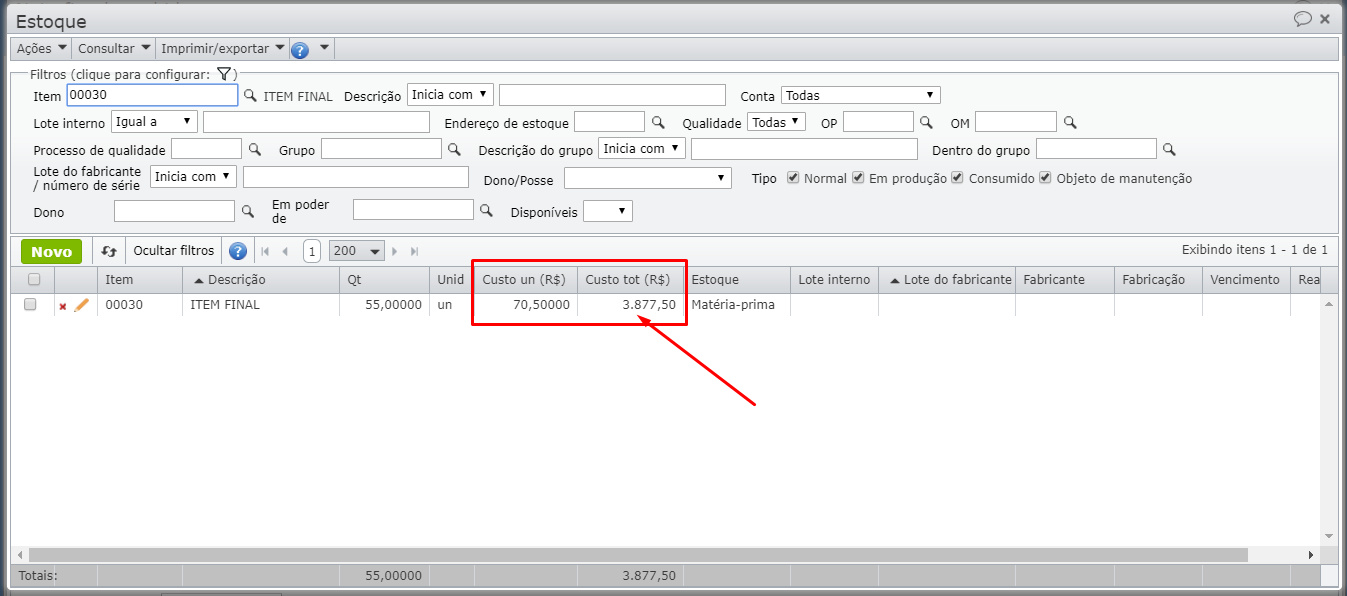The height and width of the screenshot is (596, 1347).
Task: Open the Descrição 'Inicia com' dropdown
Action: (x=450, y=95)
